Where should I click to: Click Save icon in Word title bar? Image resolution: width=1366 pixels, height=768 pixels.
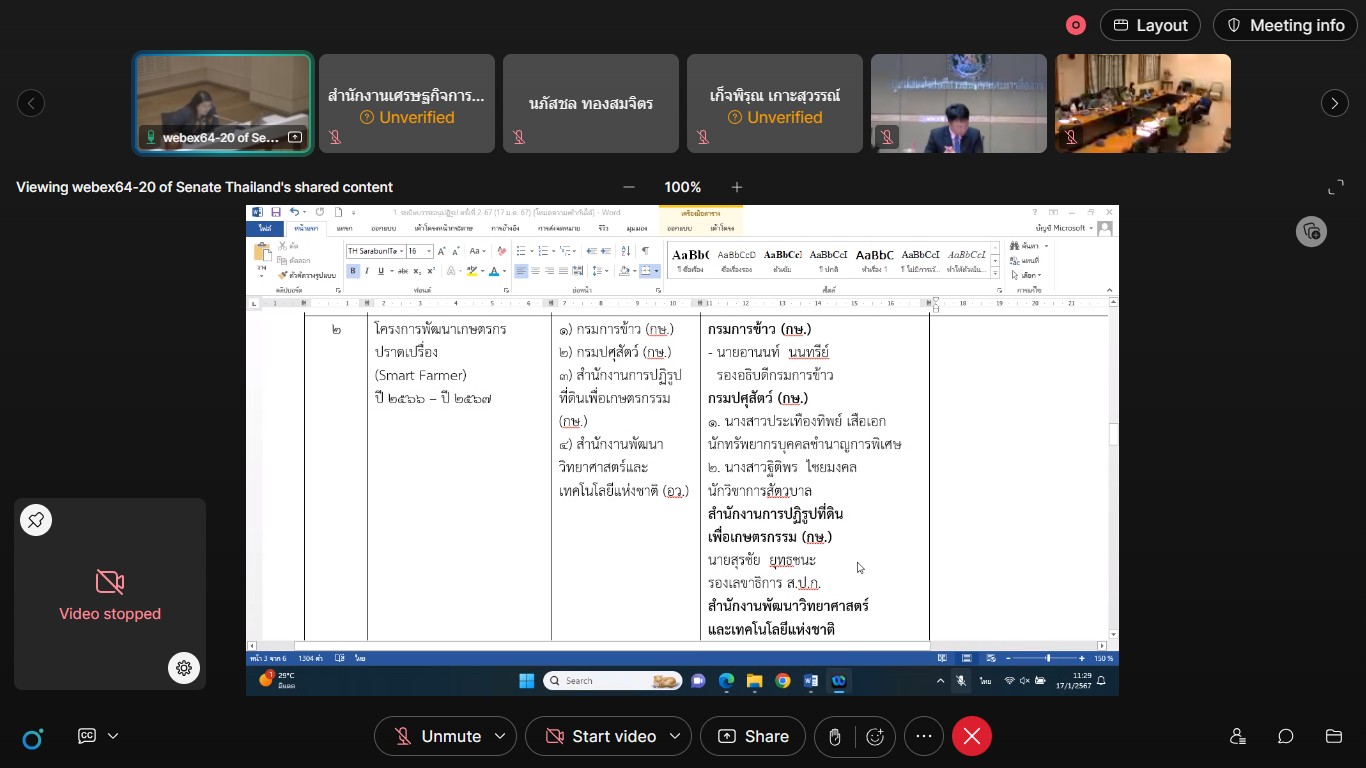click(276, 212)
